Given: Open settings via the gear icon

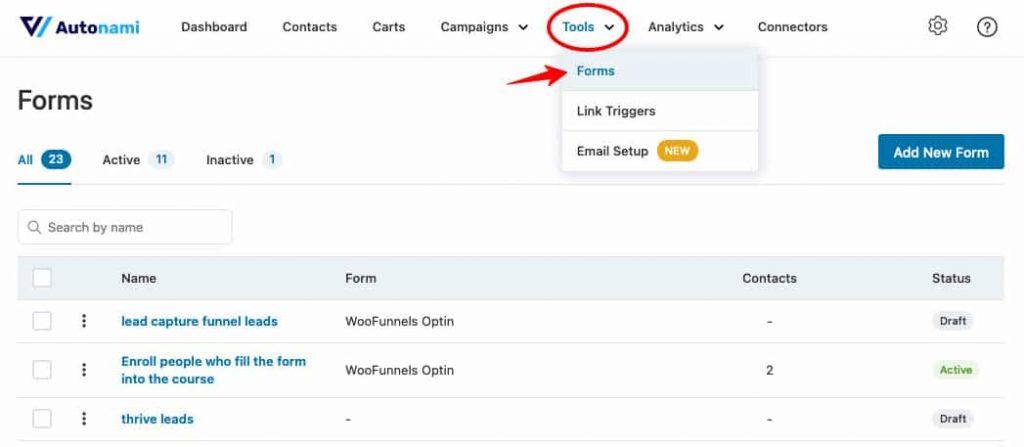Looking at the screenshot, I should tap(937, 27).
